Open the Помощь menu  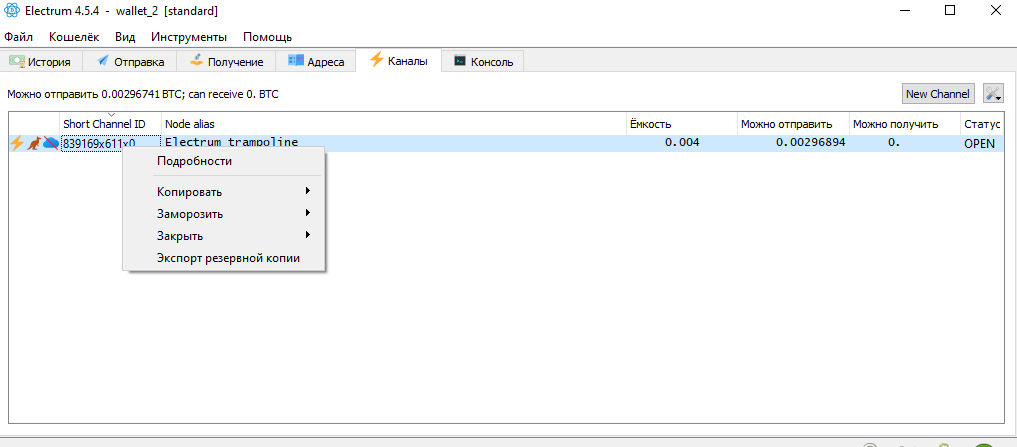(267, 37)
